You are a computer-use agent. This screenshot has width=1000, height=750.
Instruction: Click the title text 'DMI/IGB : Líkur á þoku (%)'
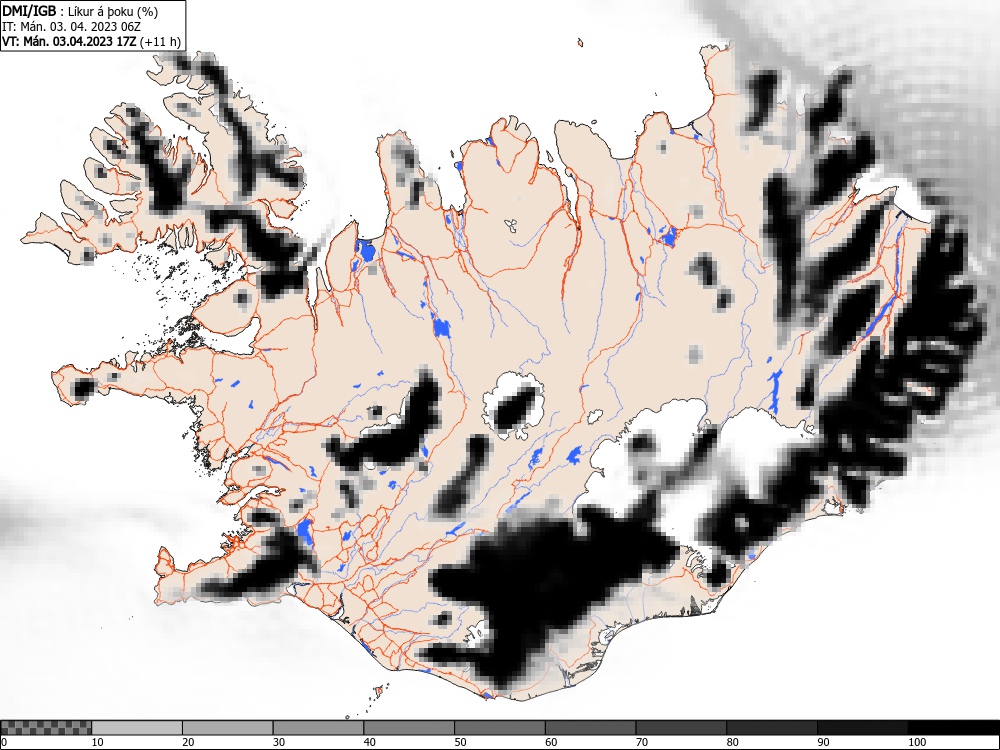[80, 11]
